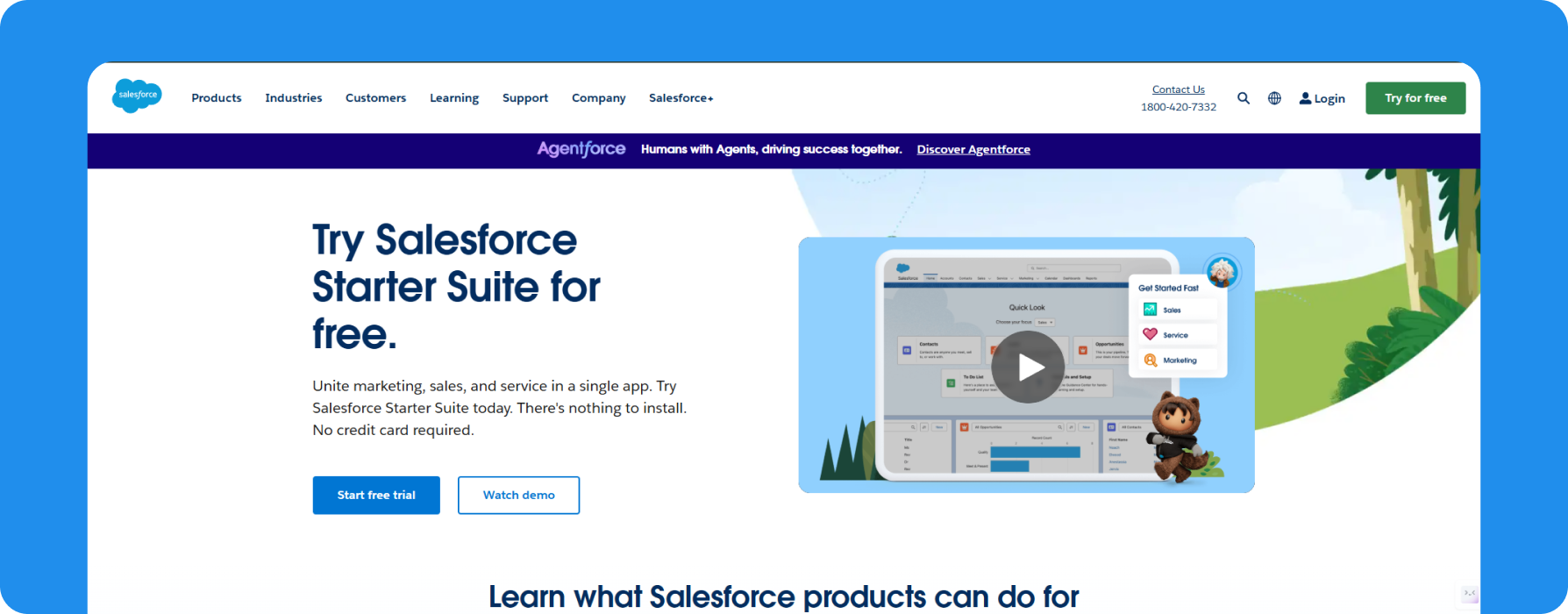Open the Company navigation item
Screen dimensions: 1568x614
[599, 98]
